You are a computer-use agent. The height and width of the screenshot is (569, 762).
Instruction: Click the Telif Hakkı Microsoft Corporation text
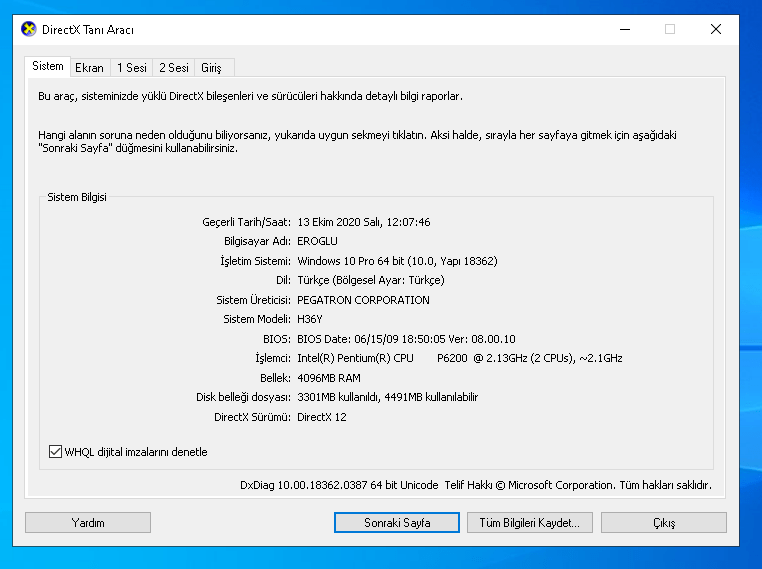(x=578, y=485)
